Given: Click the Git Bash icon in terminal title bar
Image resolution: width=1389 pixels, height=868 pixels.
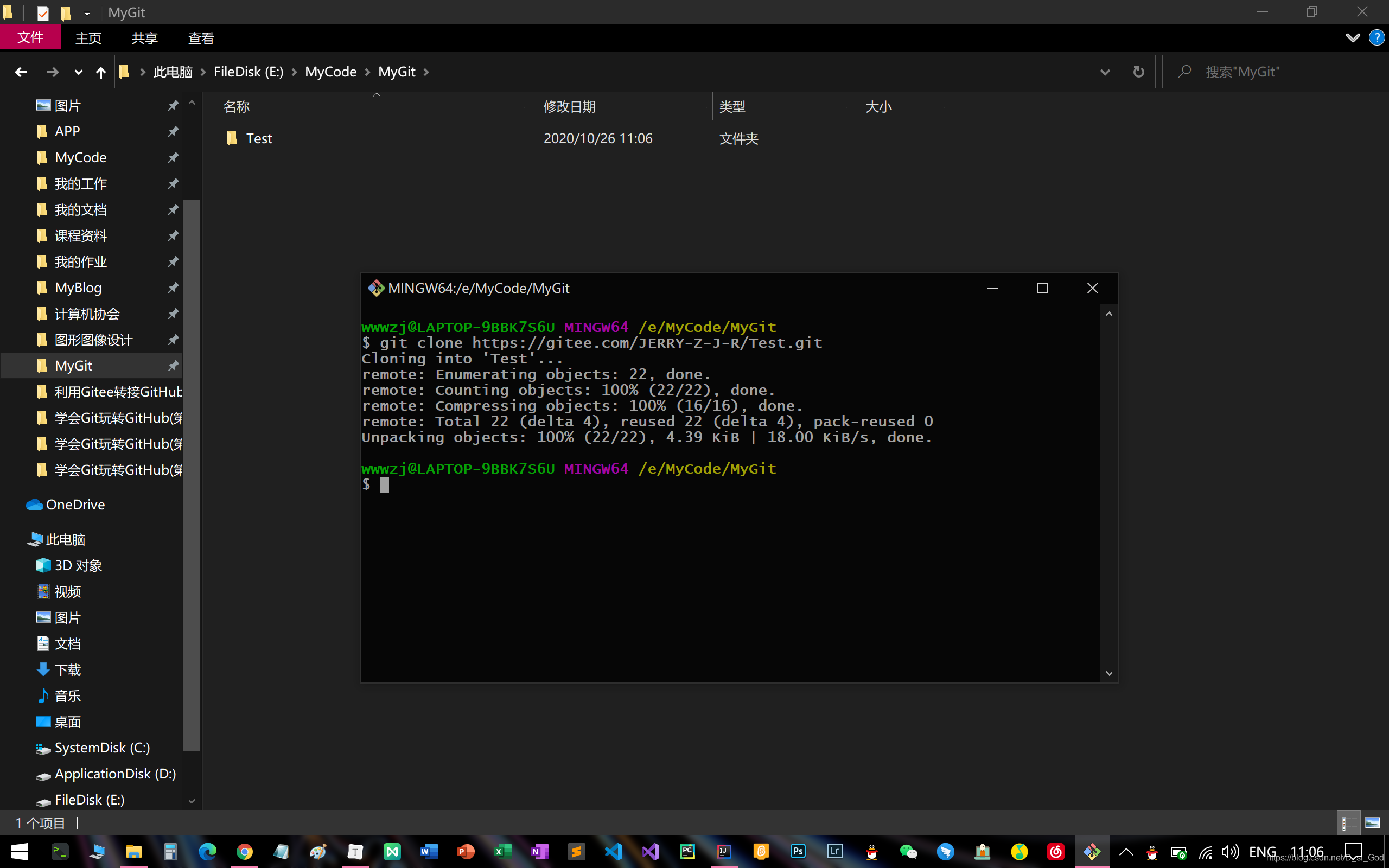Looking at the screenshot, I should [x=376, y=288].
